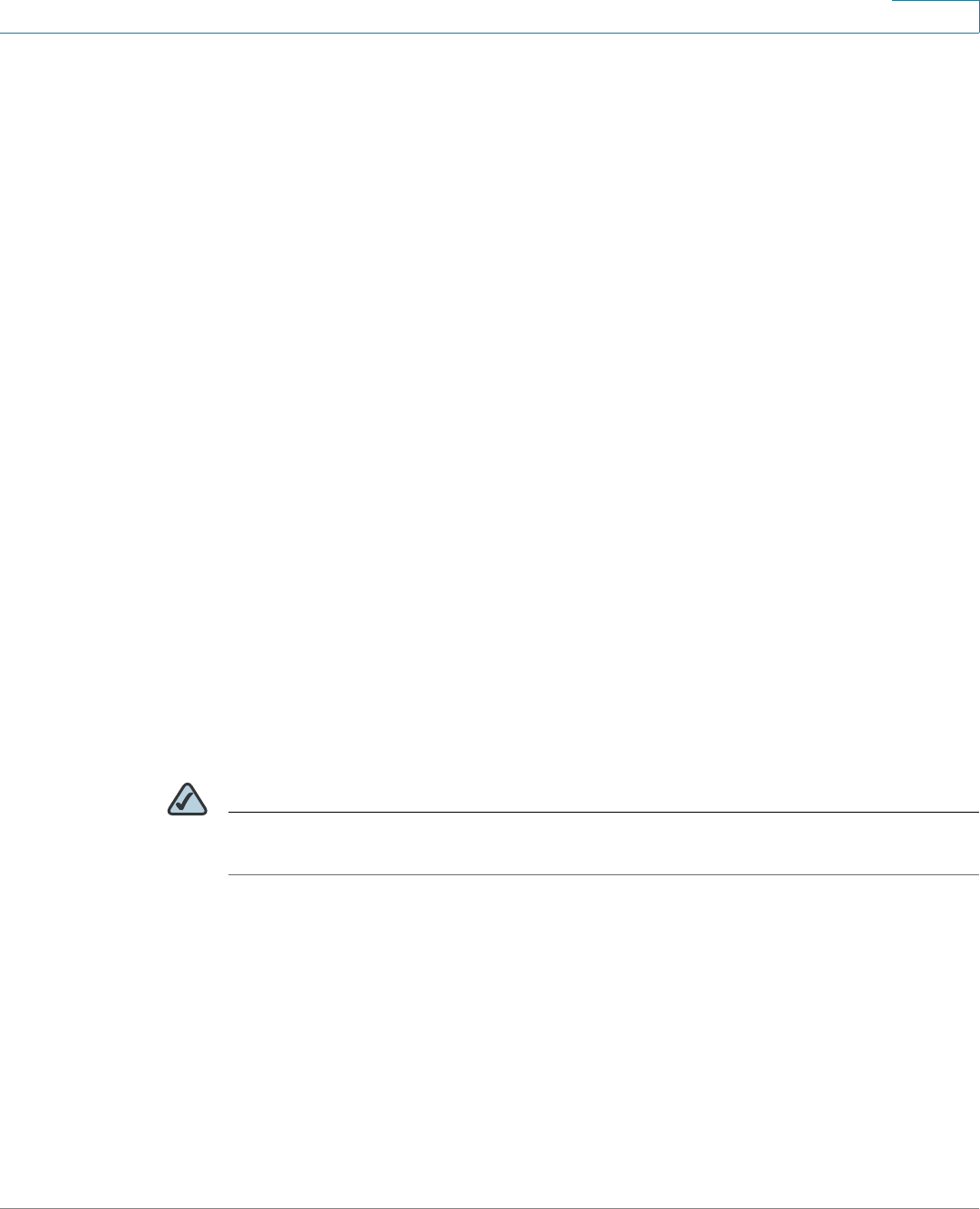Click the empty header tab box at top right
980x1209 pixels.
(x=935, y=16)
